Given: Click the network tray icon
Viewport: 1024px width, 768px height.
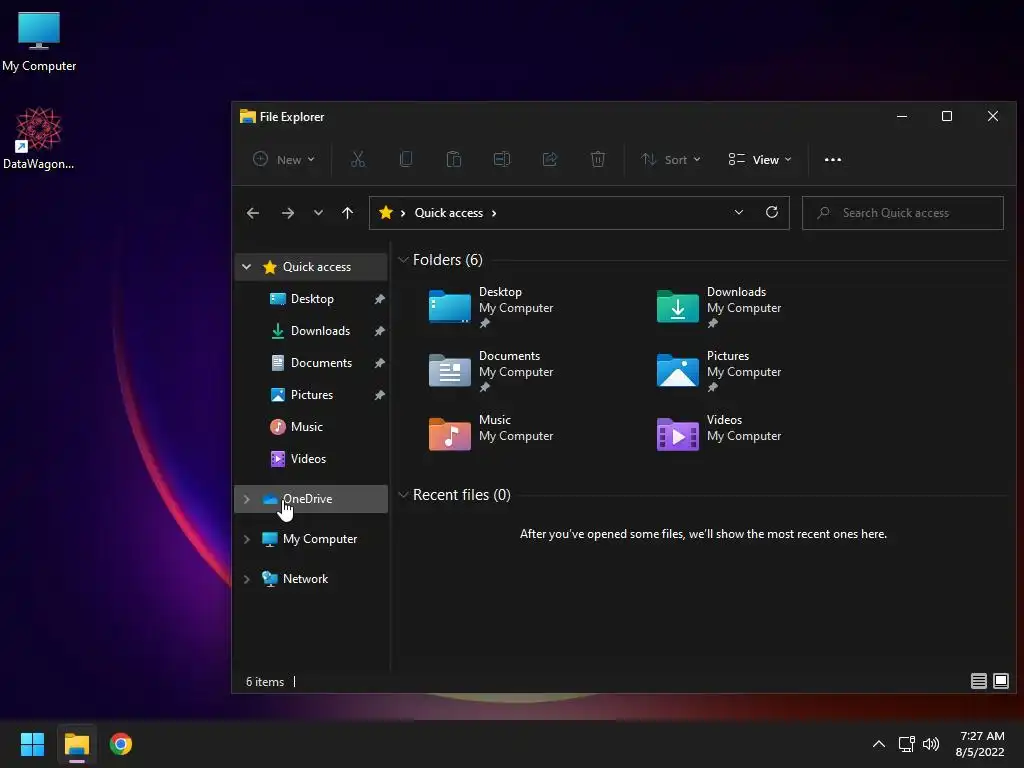Looking at the screenshot, I should [x=906, y=743].
